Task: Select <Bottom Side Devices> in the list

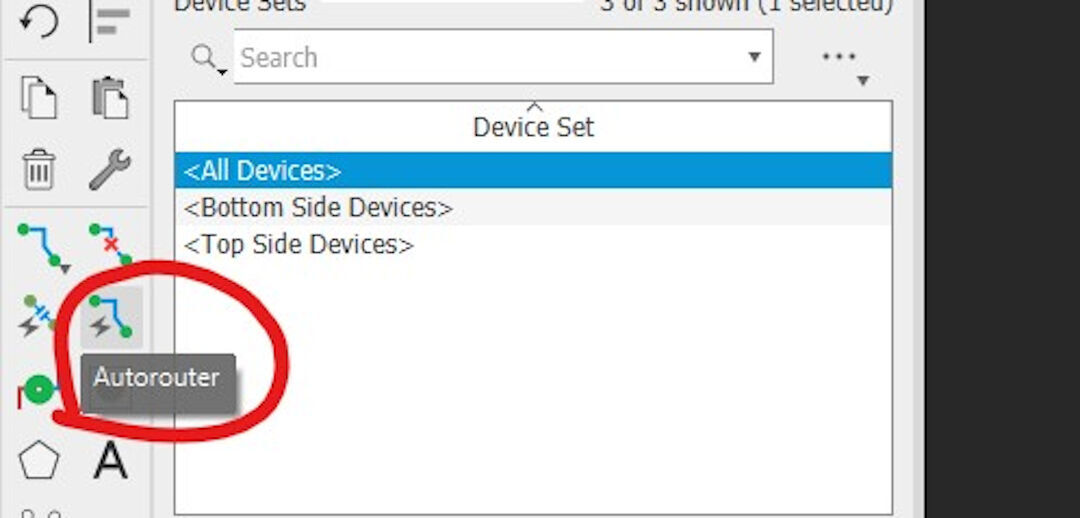Action: click(x=318, y=208)
